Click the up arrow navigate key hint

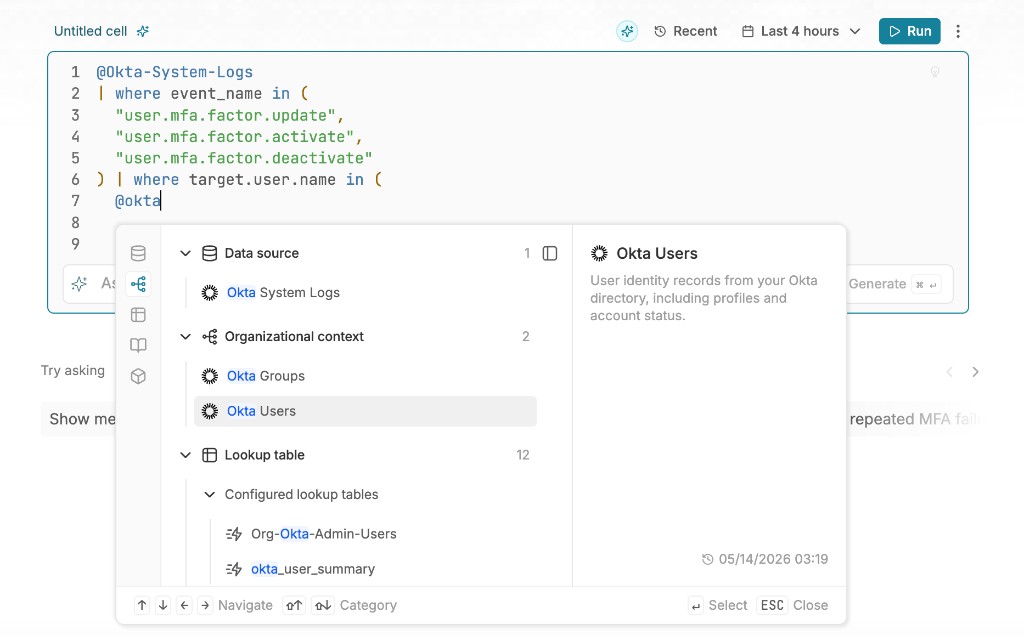coord(142,605)
